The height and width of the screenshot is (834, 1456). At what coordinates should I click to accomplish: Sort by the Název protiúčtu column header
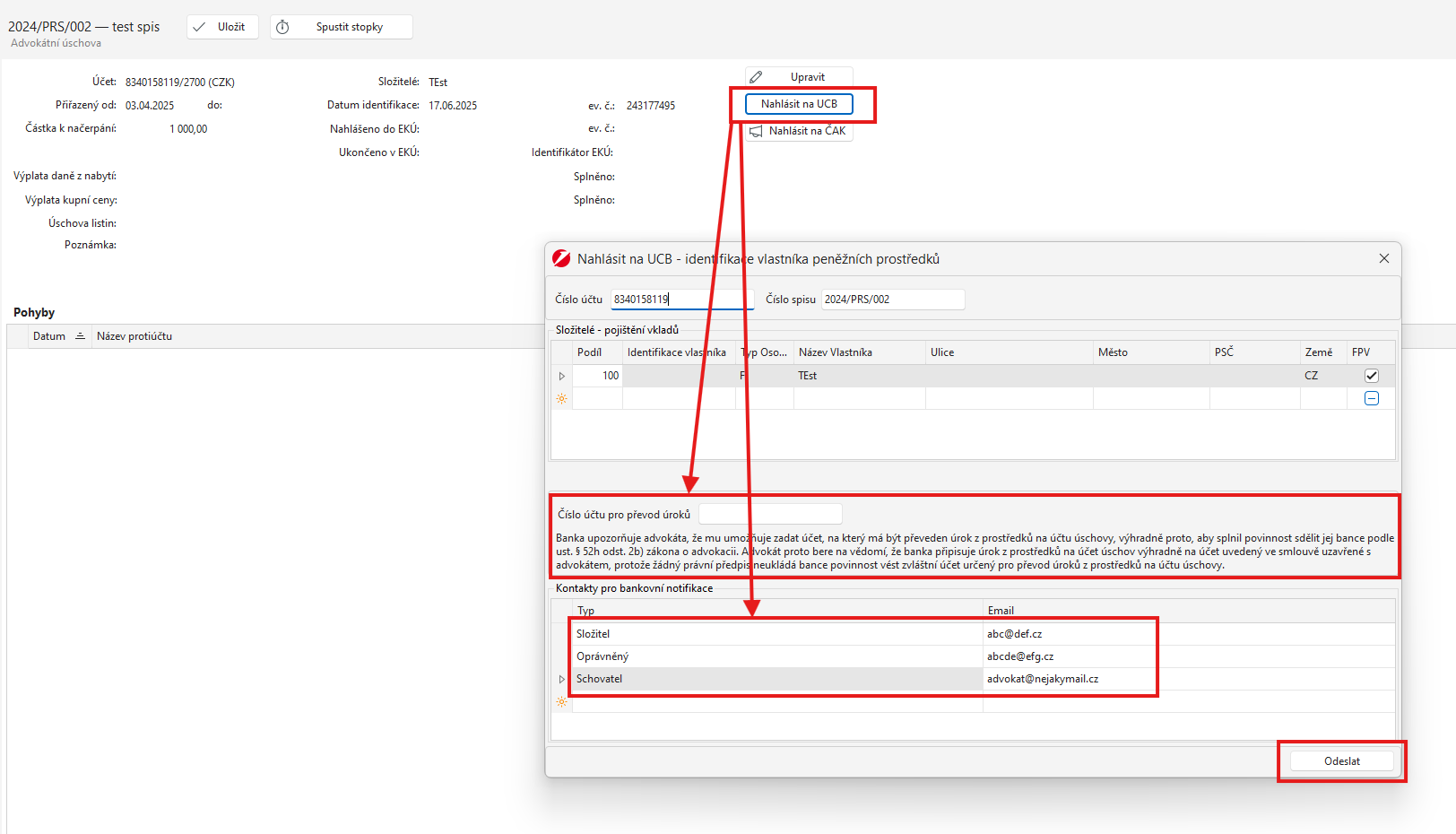(134, 336)
